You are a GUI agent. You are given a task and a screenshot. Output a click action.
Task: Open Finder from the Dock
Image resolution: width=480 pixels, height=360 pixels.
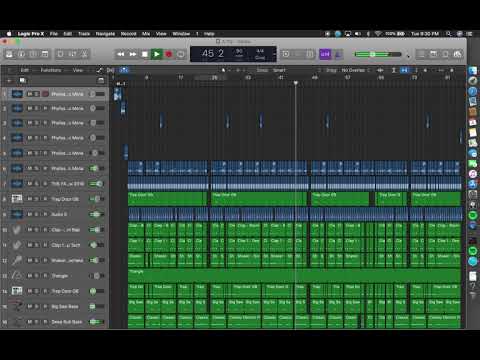pyautogui.click(x=473, y=70)
